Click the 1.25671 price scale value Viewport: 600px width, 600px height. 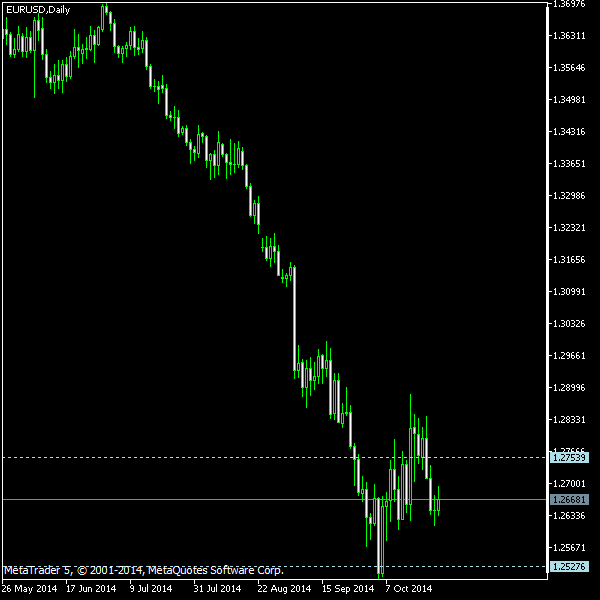[569, 548]
